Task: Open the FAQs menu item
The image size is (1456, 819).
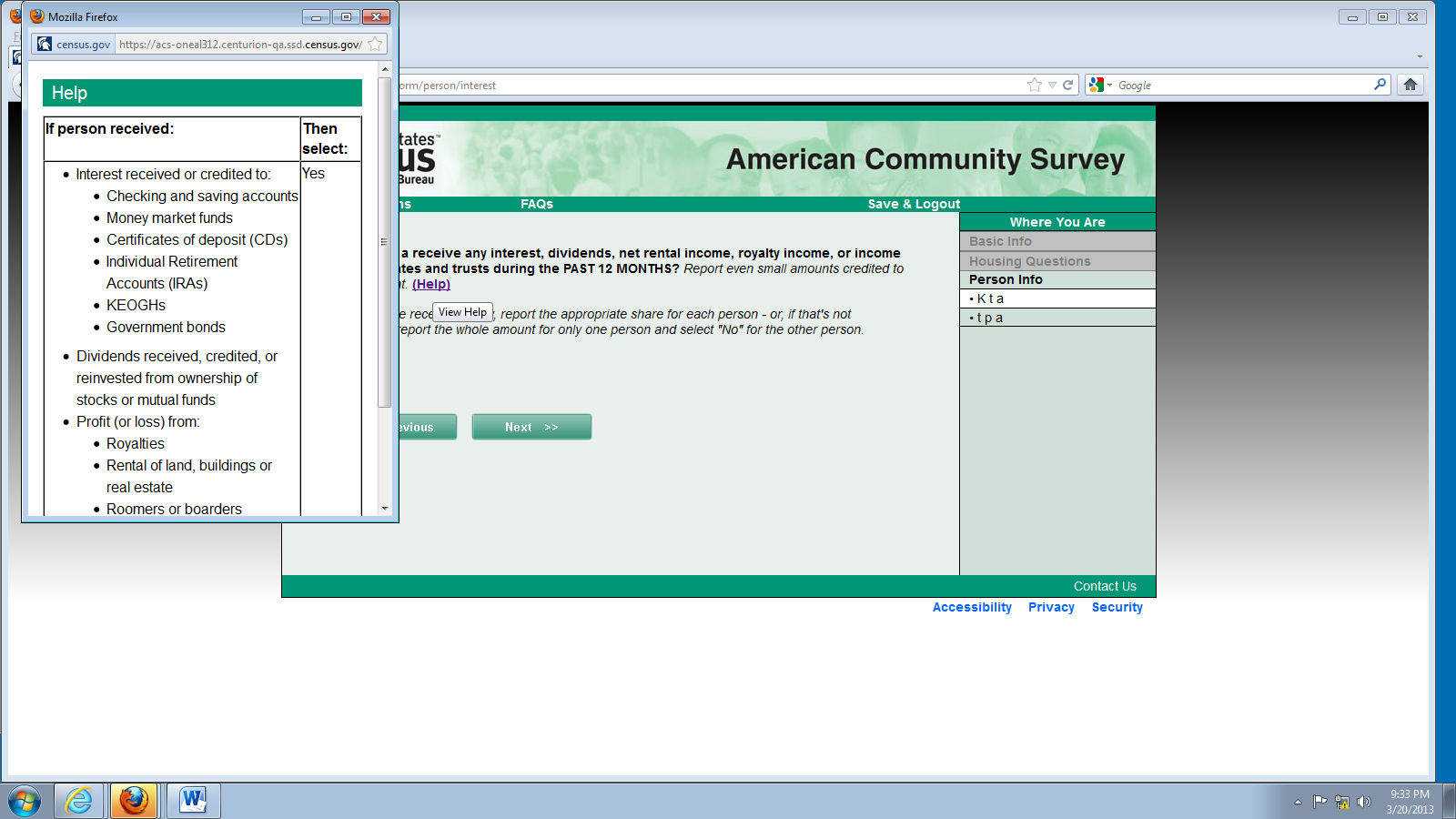Action: [537, 204]
